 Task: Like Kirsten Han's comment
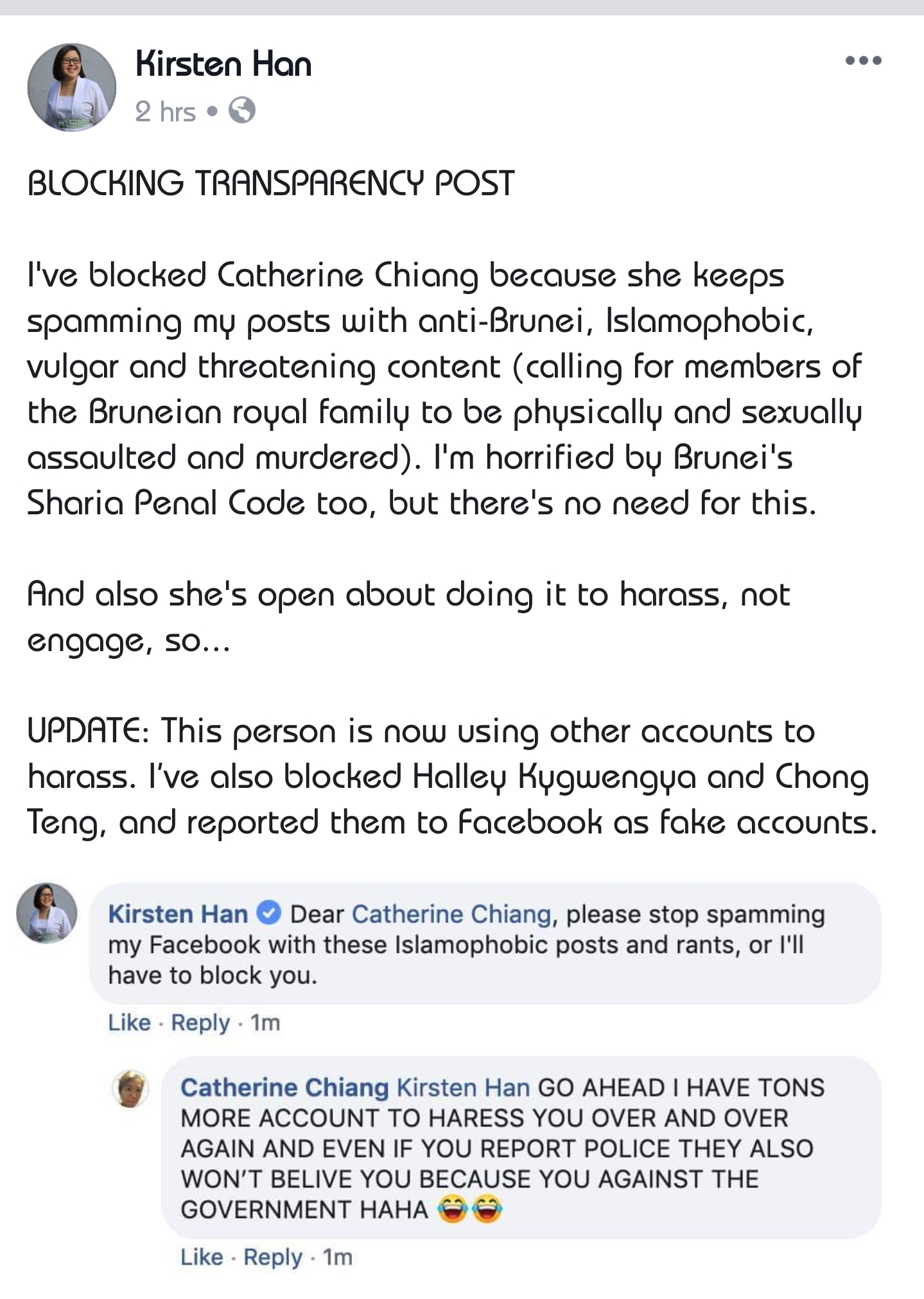pyautogui.click(x=129, y=1022)
